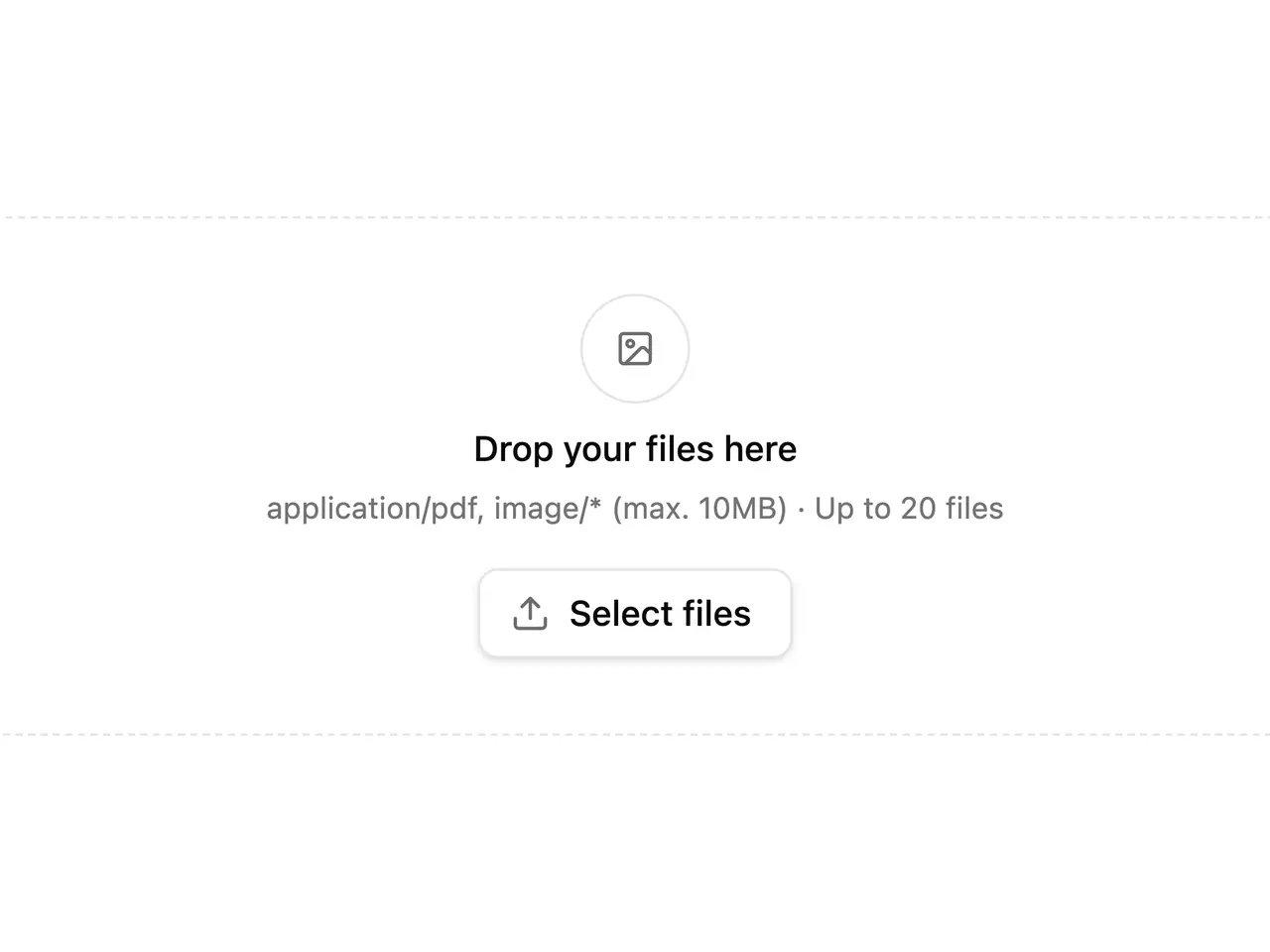1270x952 pixels.
Task: Click the word "Select" on the button
Action: [x=621, y=614]
